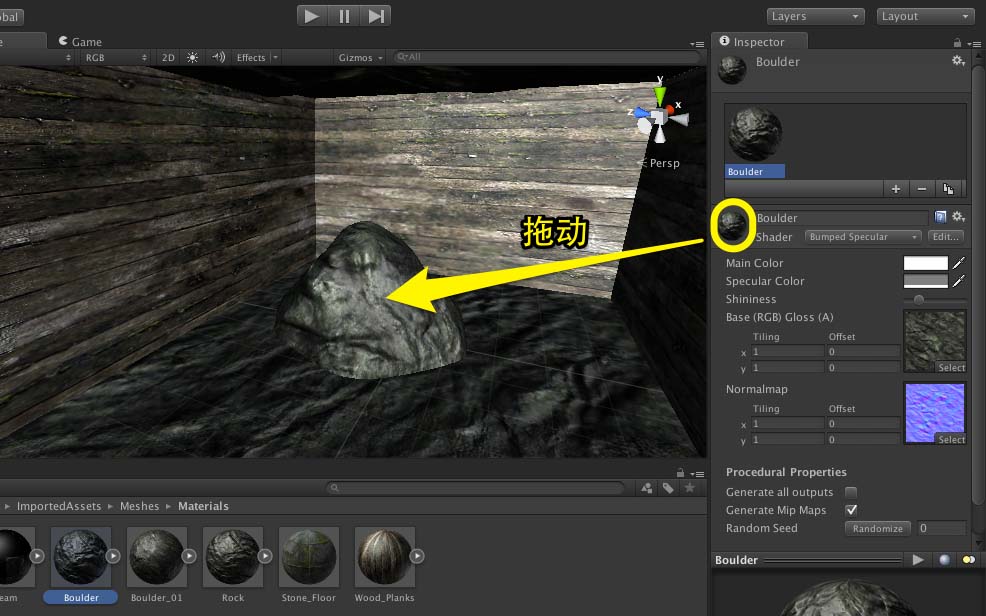
Task: Switch to the Game tab
Action: click(80, 41)
